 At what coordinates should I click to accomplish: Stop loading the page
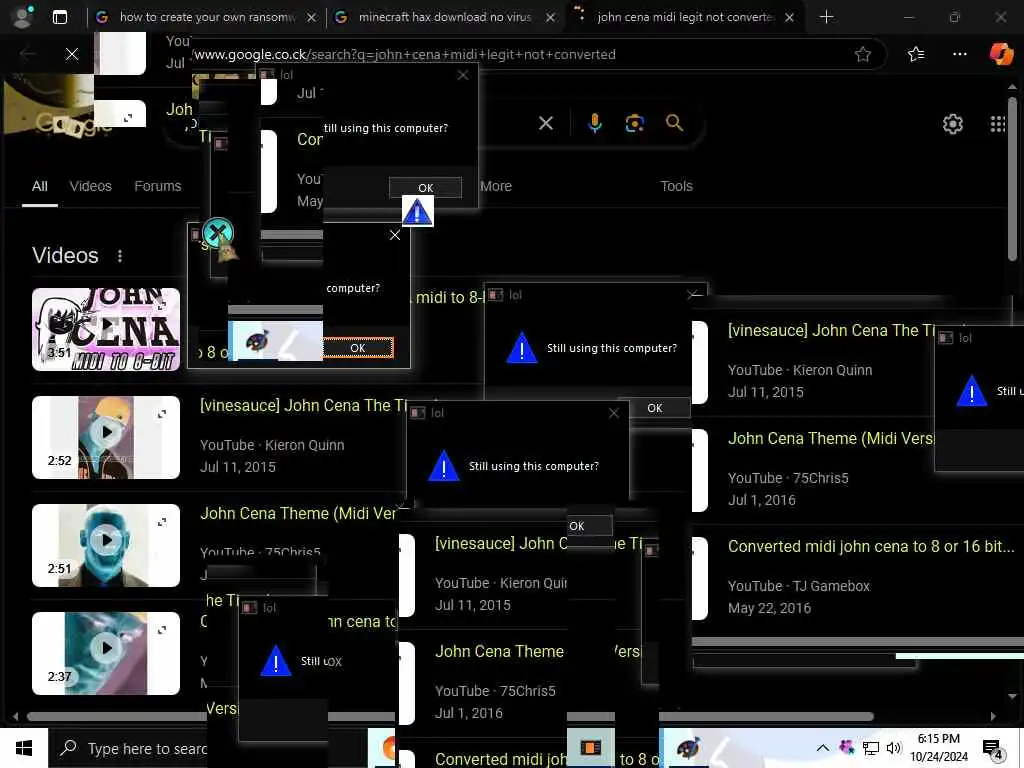[72, 54]
